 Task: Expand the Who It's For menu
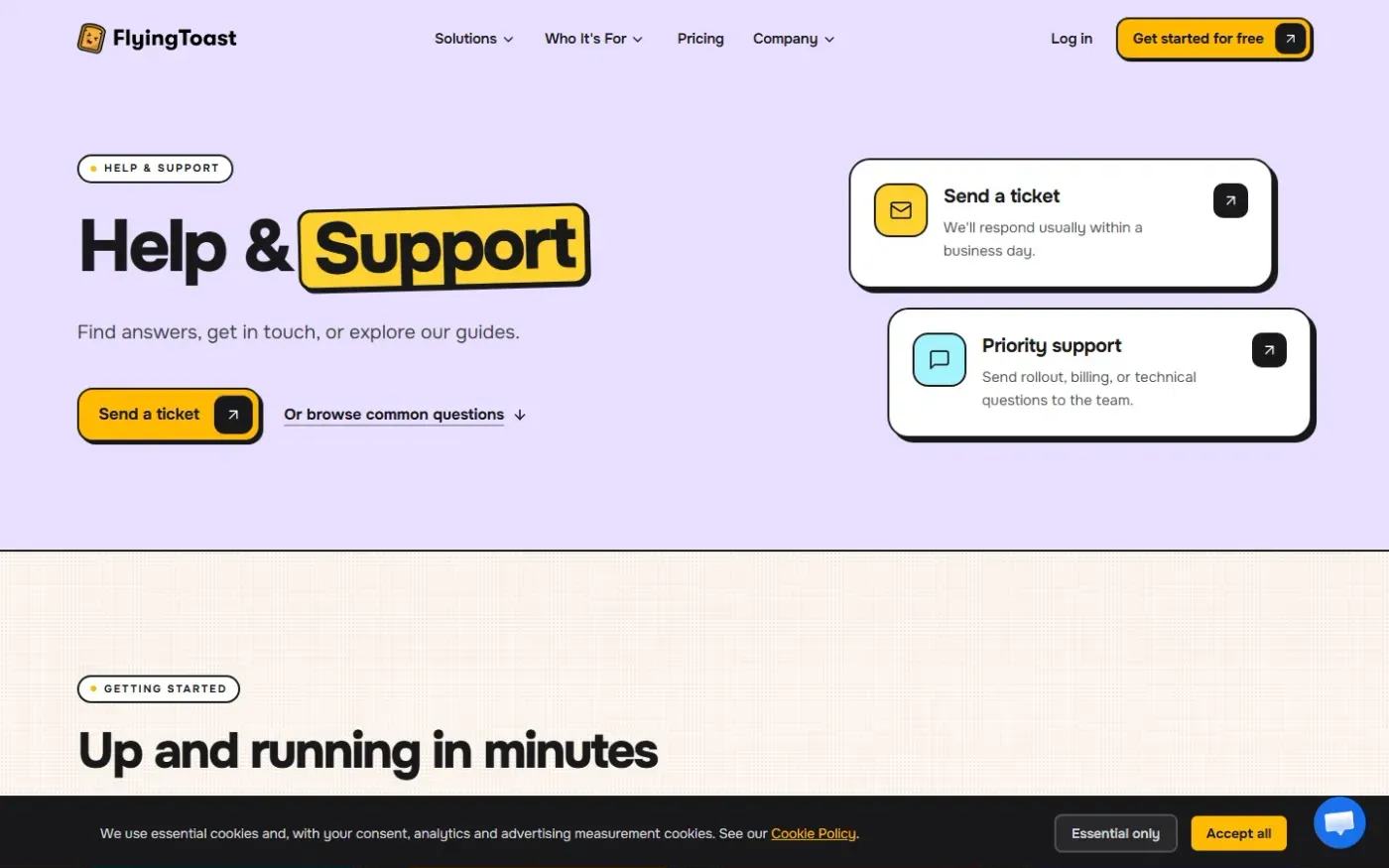593,39
